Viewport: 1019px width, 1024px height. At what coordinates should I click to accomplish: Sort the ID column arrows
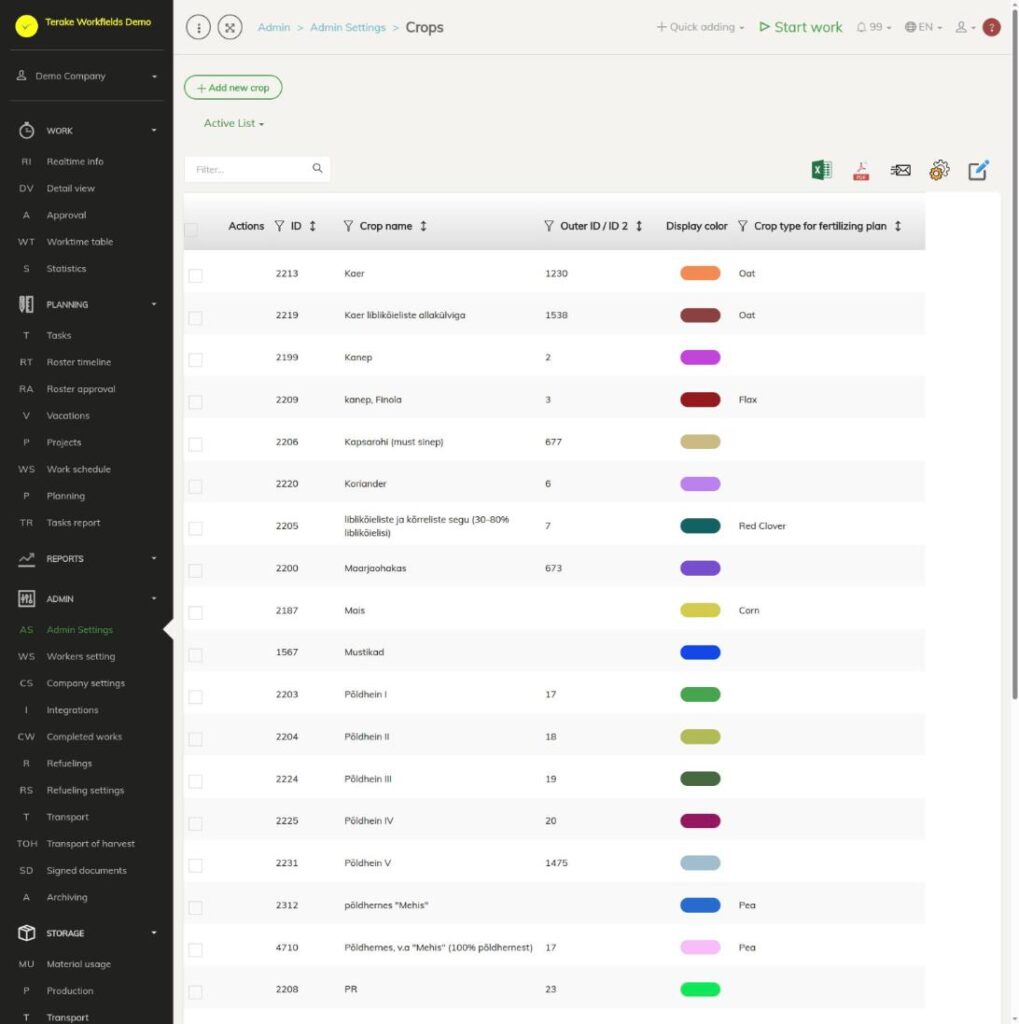tap(312, 226)
